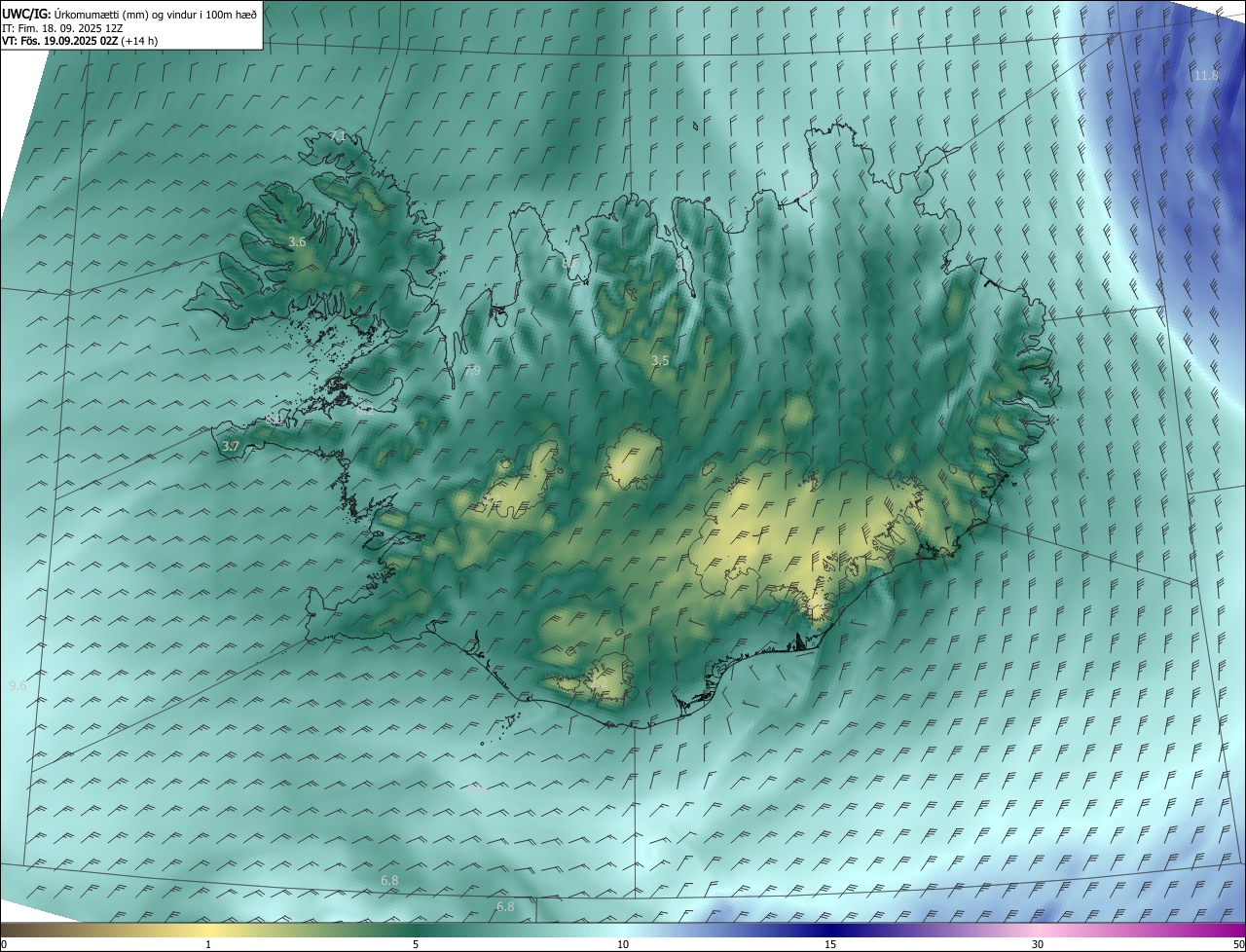This screenshot has height=952, width=1246.
Task: Click the color scale label 0
Action: click(4, 945)
